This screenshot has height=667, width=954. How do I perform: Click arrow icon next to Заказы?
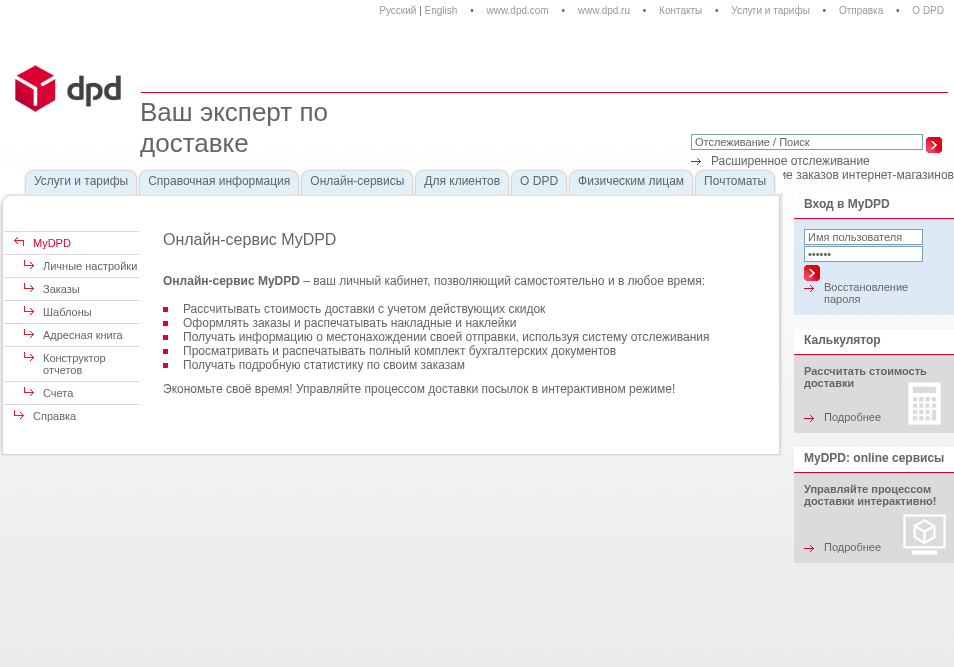point(29,288)
